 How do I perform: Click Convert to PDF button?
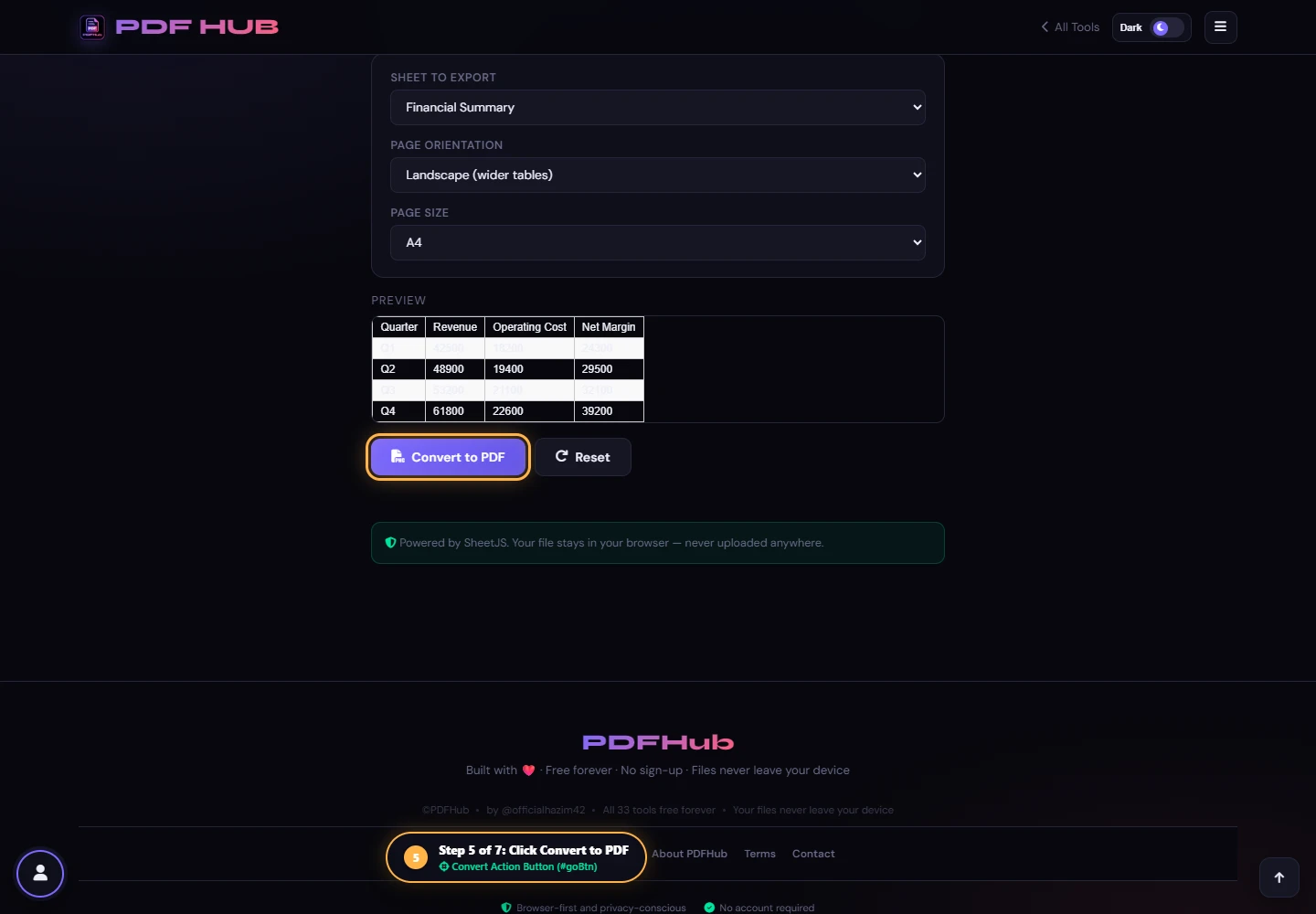pyautogui.click(x=448, y=457)
